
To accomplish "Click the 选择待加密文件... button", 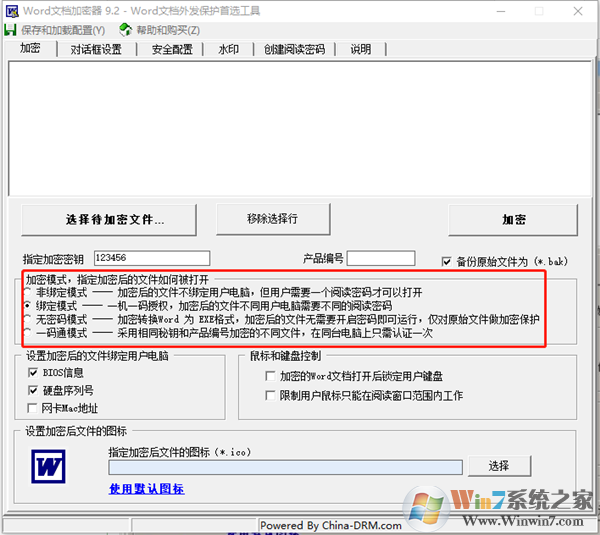I will tap(109, 220).
